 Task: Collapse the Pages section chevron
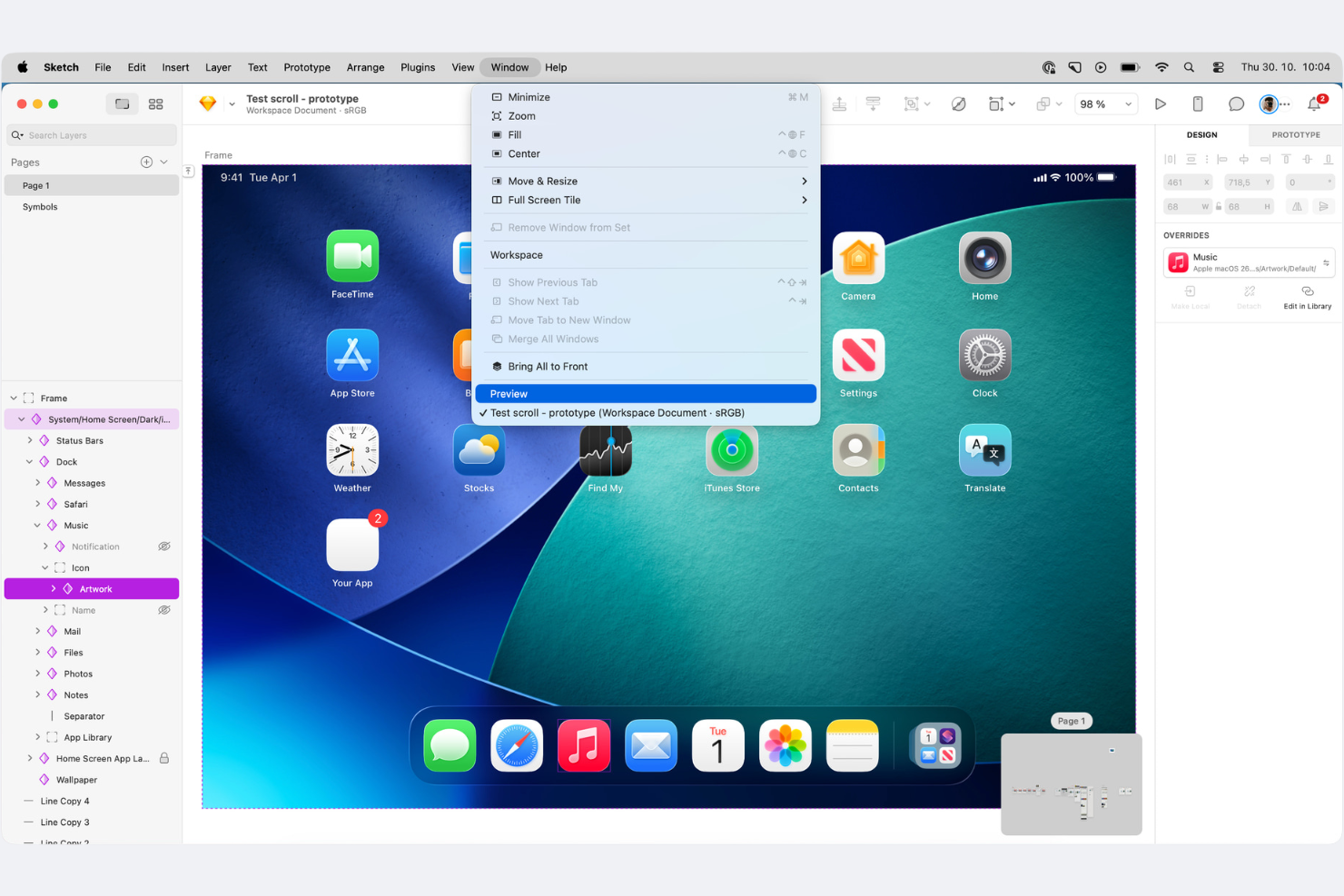pos(164,162)
